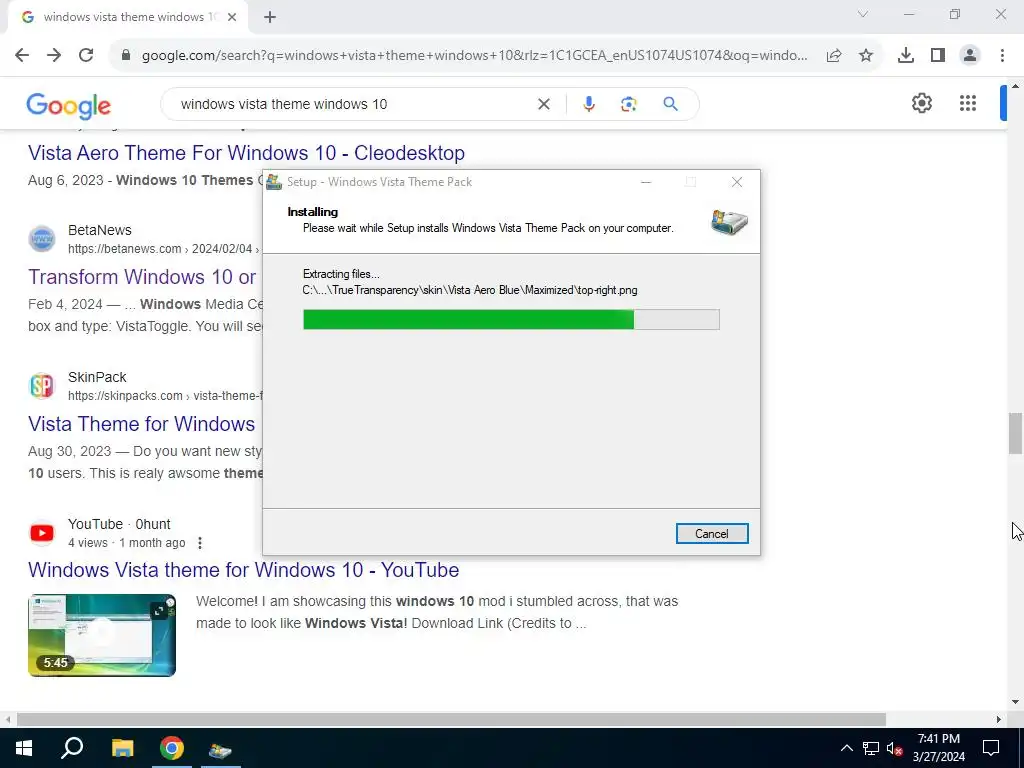1024x768 pixels.
Task: Clear the Google search box
Action: coord(543,104)
